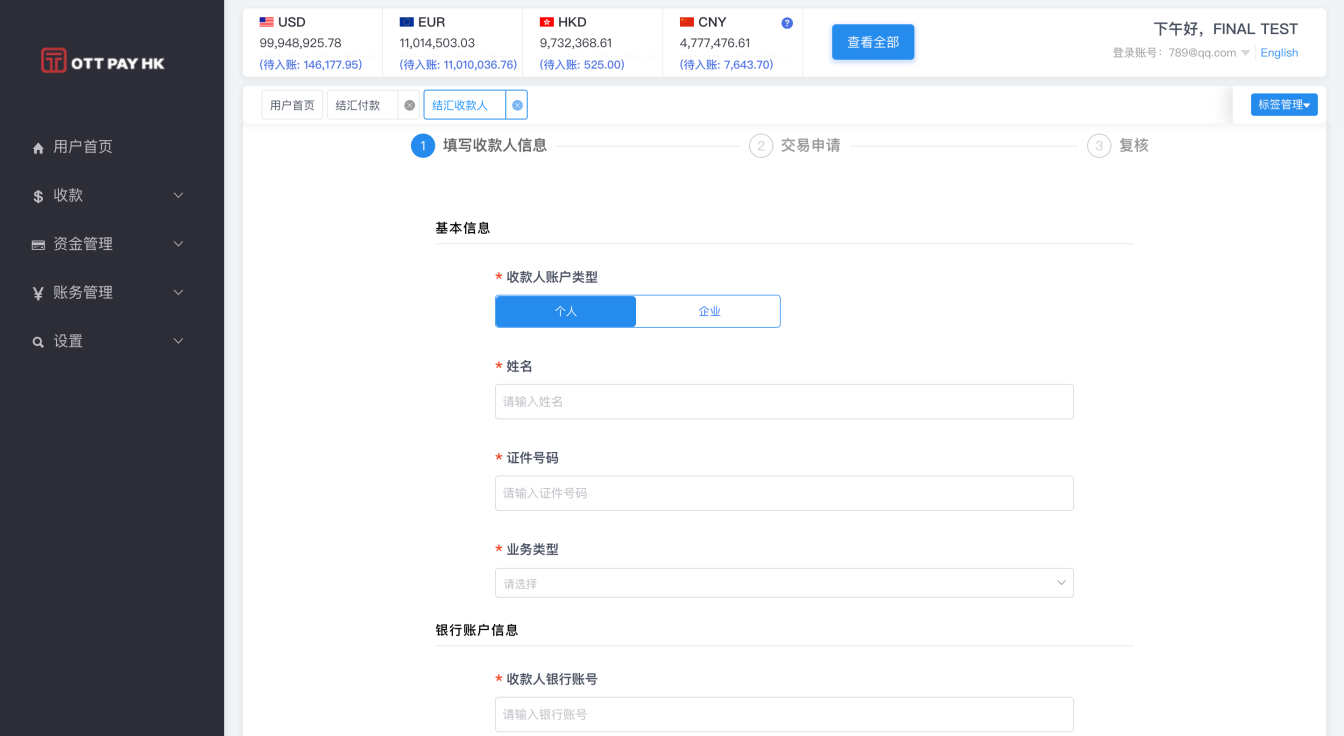Open account dropdown arrow next to 789@qq.com

click(1246, 53)
